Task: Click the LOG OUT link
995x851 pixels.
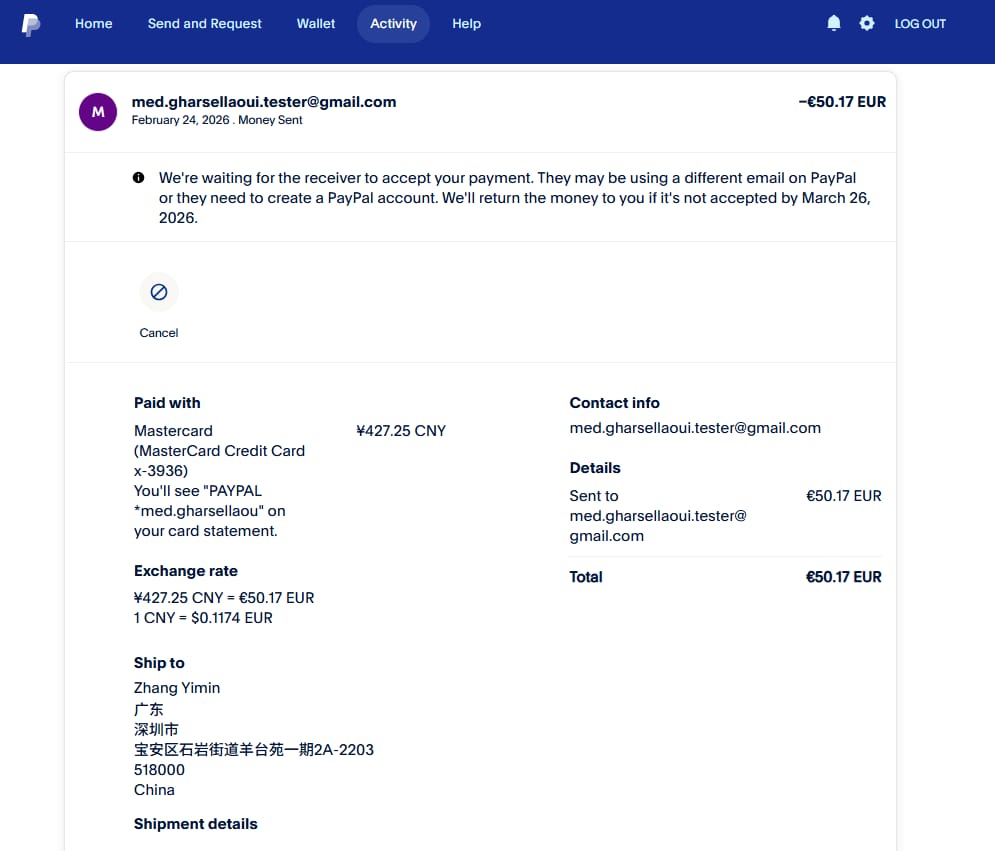Action: [x=920, y=23]
